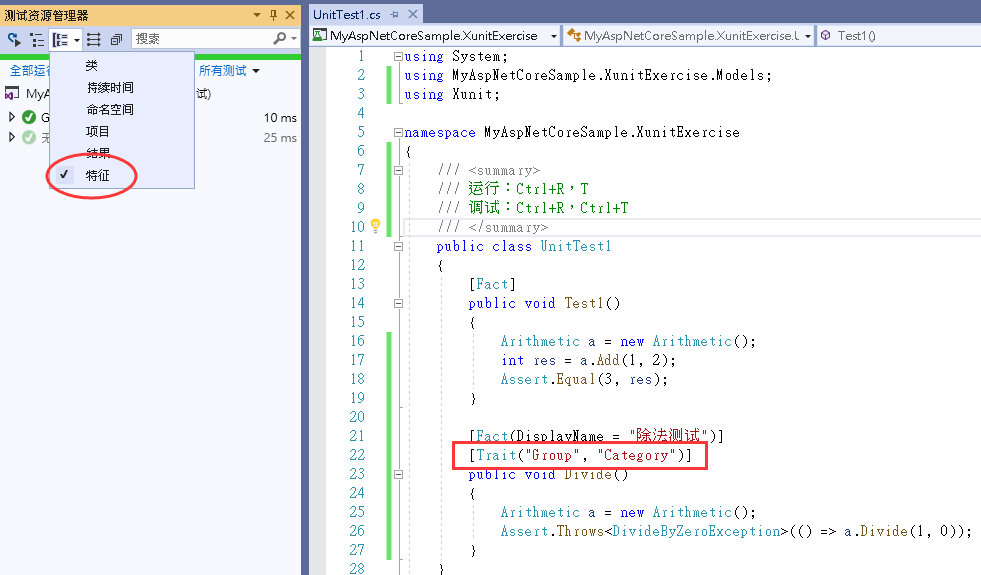The image size is (981, 575).
Task: Close the UnitTest1.cs tab
Action: click(412, 14)
